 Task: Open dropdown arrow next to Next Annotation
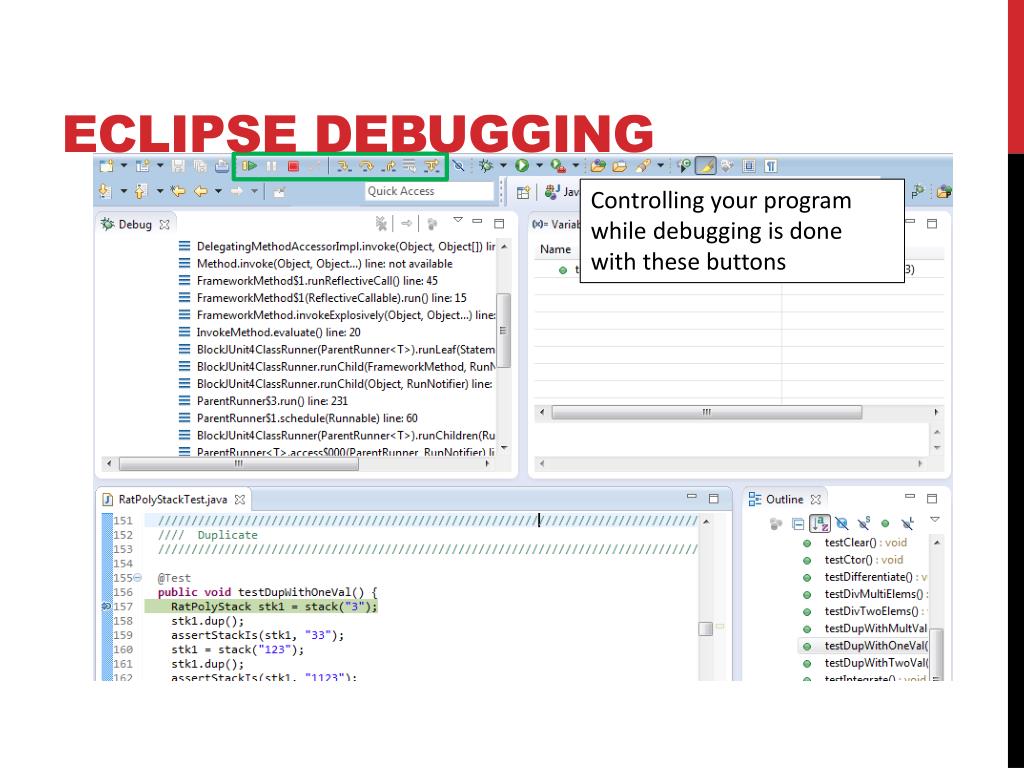click(x=123, y=191)
